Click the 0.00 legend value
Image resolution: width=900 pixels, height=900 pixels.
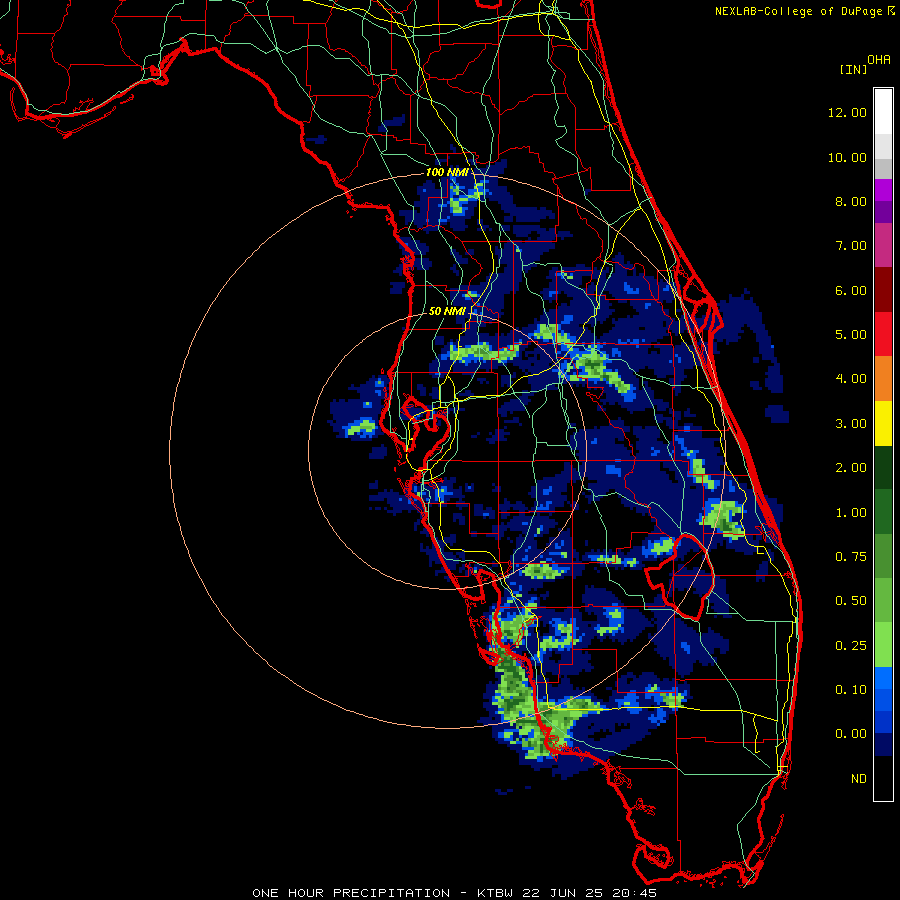click(851, 734)
